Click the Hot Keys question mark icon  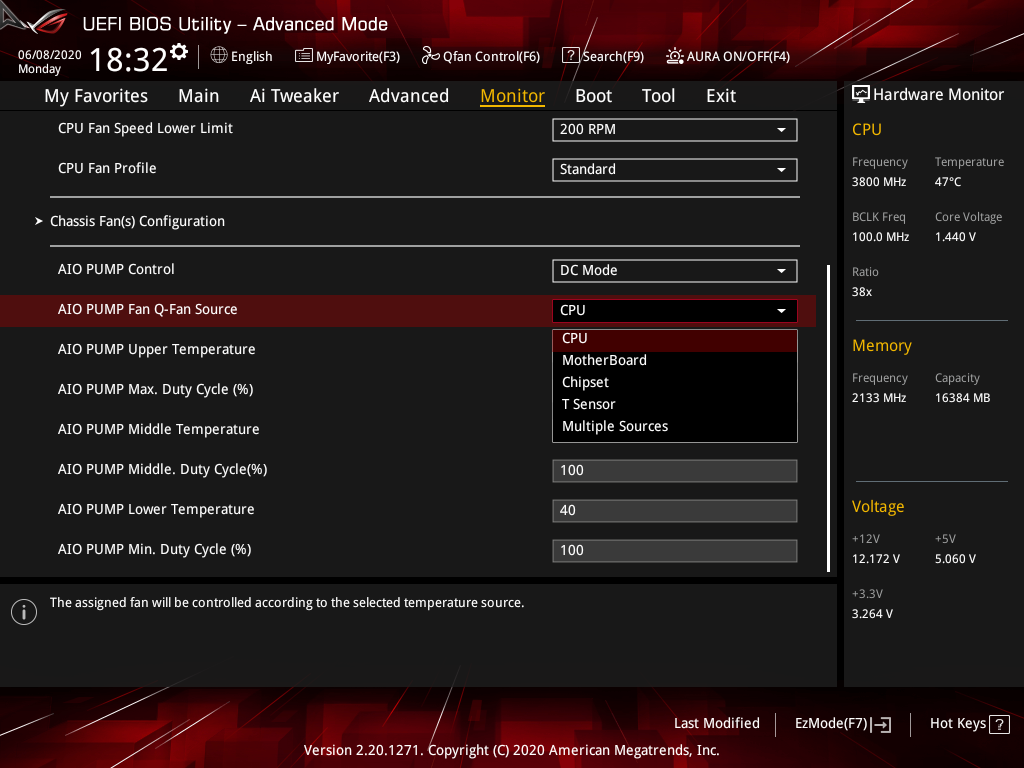[999, 724]
